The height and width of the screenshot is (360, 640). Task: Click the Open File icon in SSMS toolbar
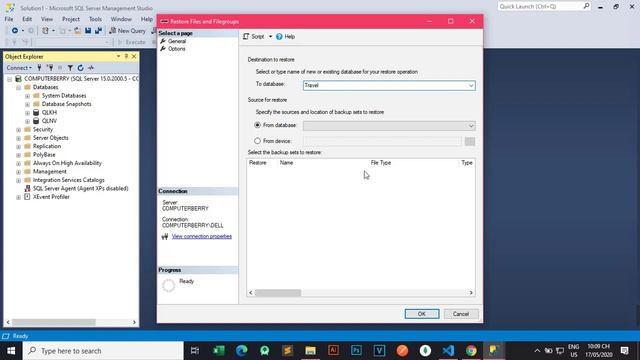click(77, 31)
